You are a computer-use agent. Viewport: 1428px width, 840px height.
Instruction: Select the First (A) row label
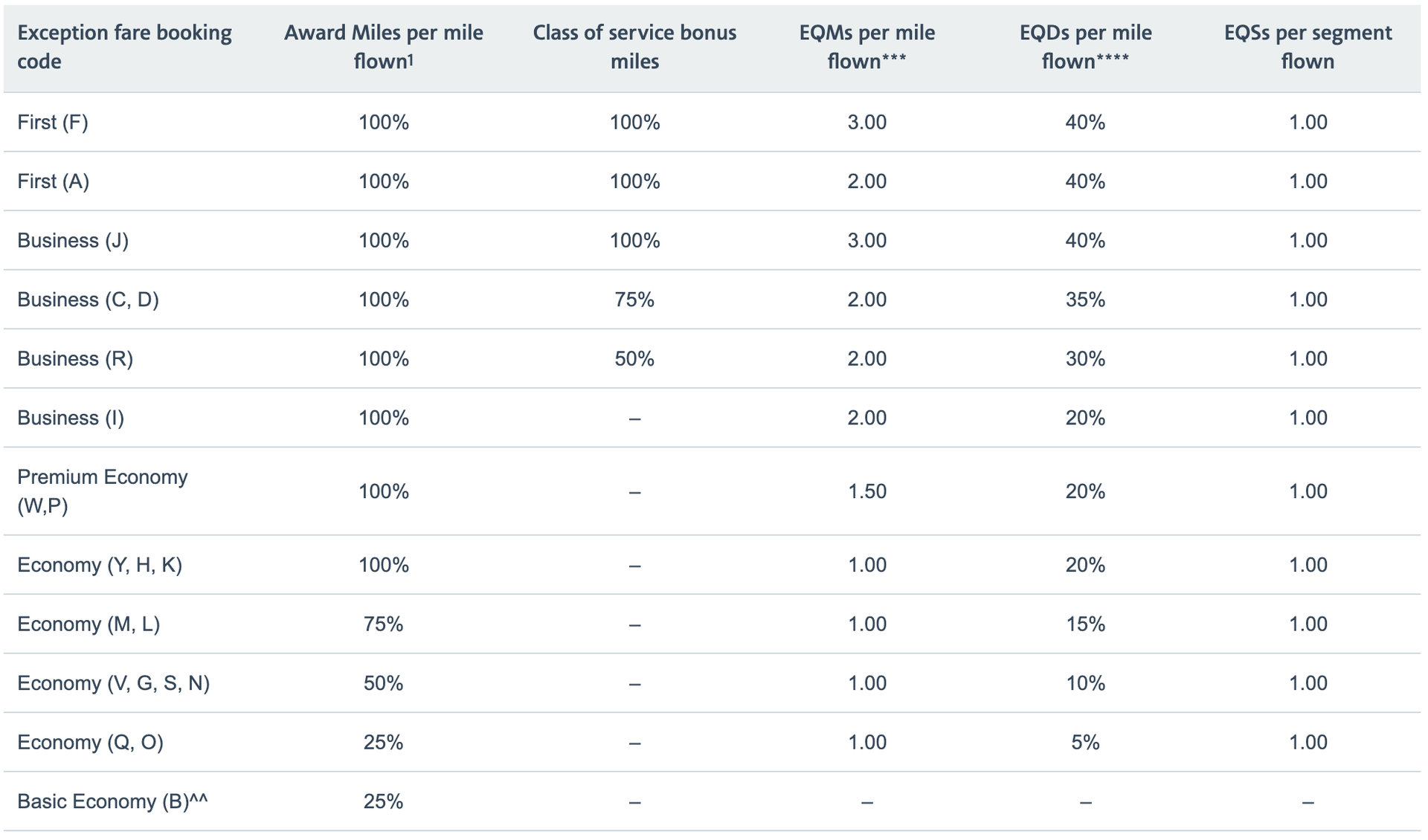tap(53, 181)
